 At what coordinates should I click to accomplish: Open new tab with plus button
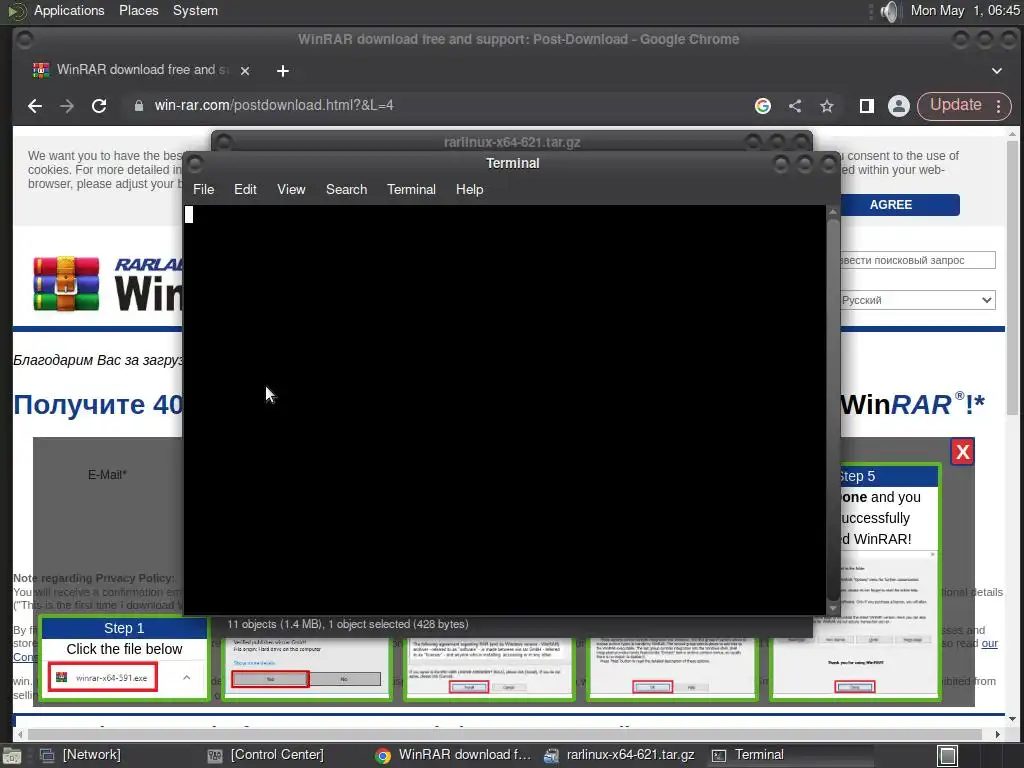coord(283,71)
